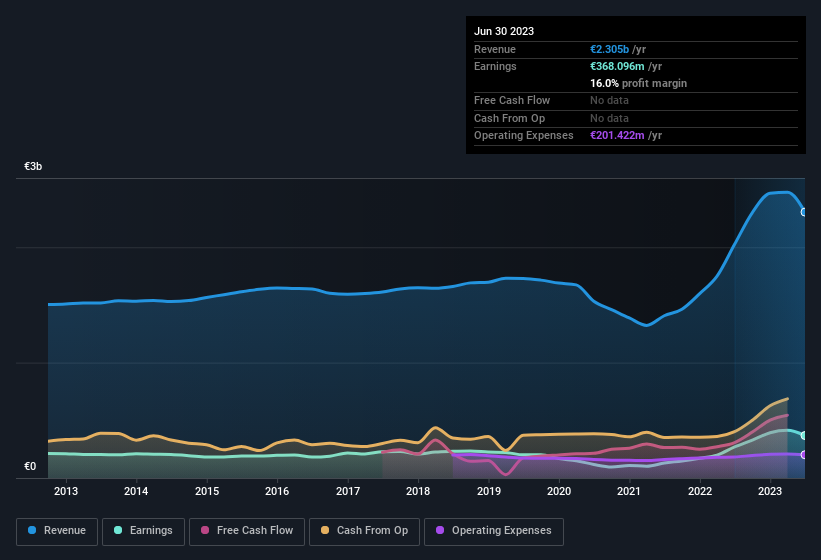Select the 2013 label on the x-axis
821x560 pixels.
click(x=66, y=491)
